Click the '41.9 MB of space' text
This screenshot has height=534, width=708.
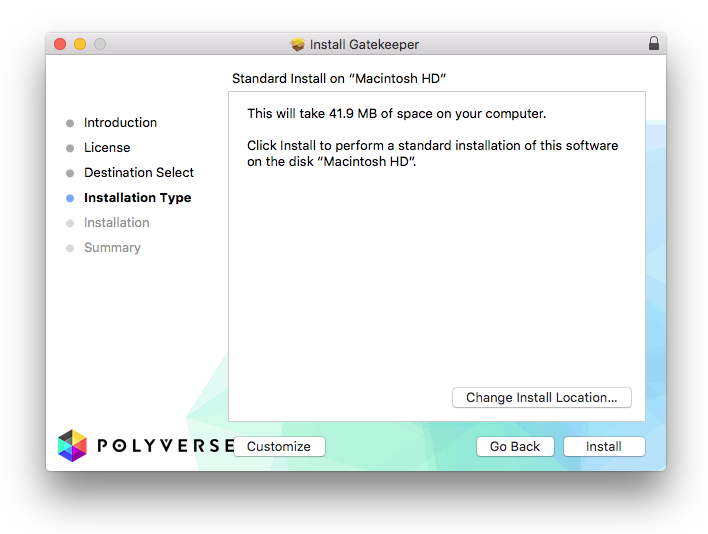(x=380, y=113)
